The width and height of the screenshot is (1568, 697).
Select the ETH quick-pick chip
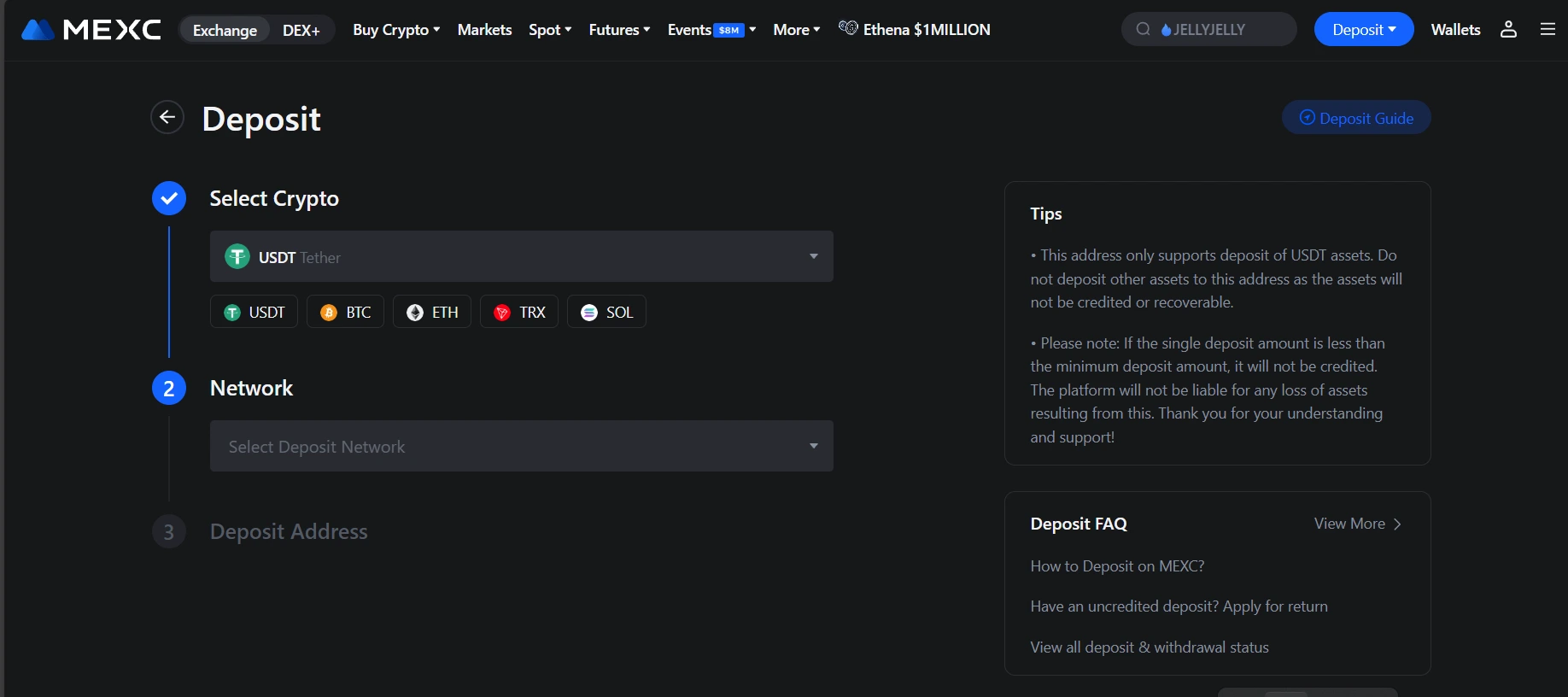coord(432,312)
